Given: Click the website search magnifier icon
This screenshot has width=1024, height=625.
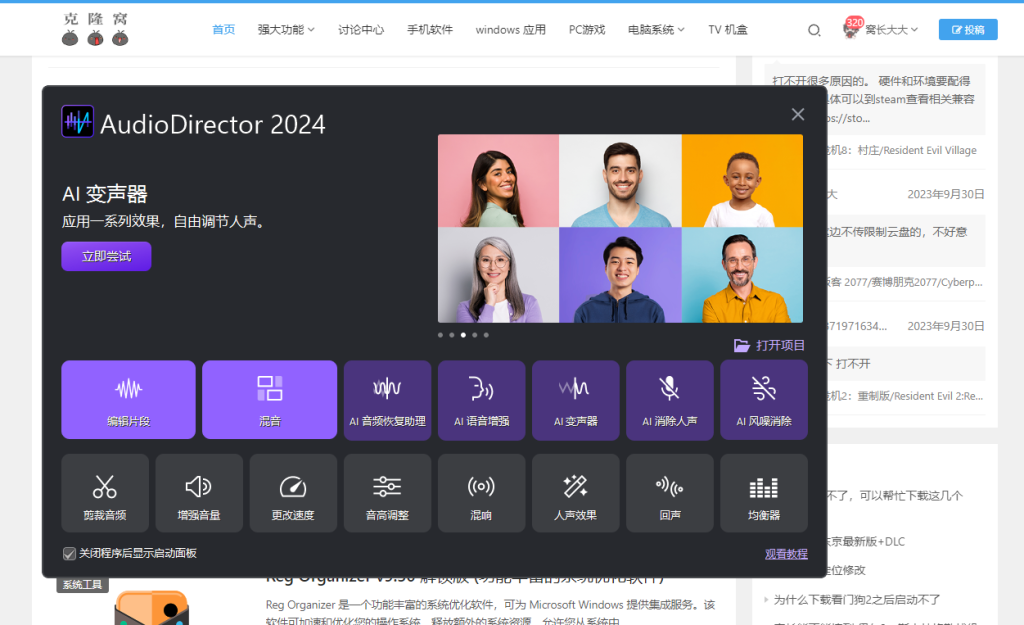Looking at the screenshot, I should 814,30.
